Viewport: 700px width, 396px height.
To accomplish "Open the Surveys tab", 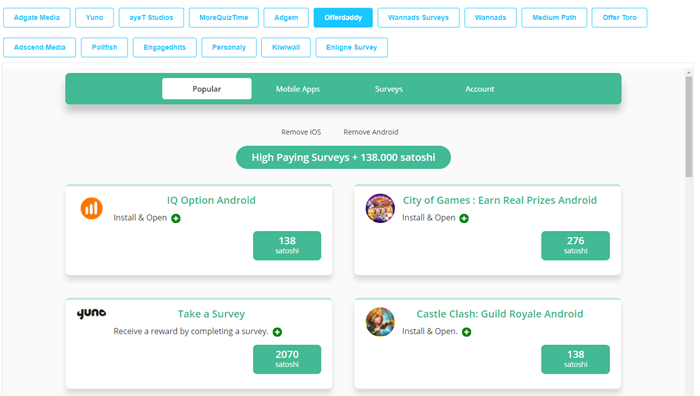I will [x=389, y=89].
